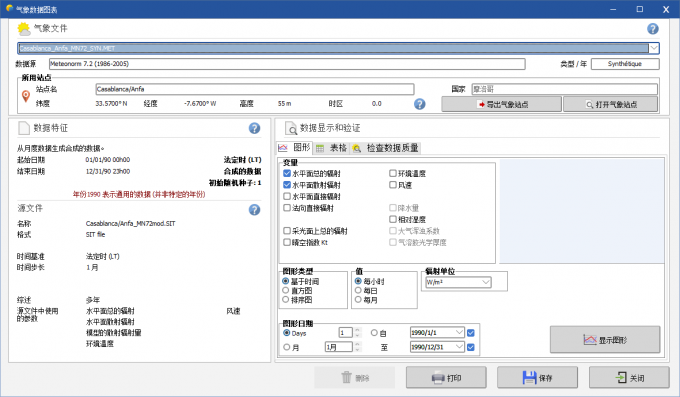Check 风速

click(392, 185)
